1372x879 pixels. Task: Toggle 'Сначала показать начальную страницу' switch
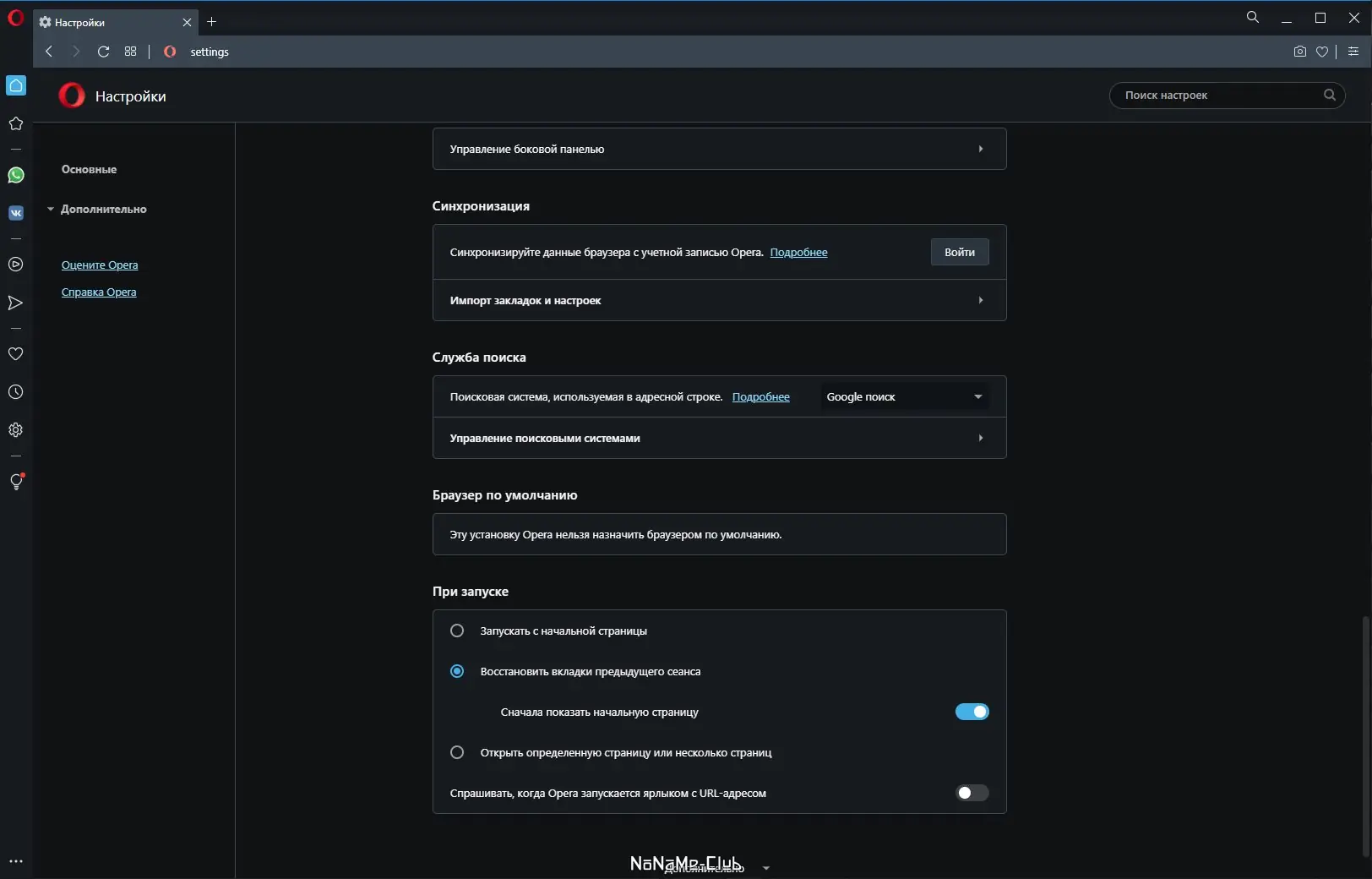[x=972, y=712]
